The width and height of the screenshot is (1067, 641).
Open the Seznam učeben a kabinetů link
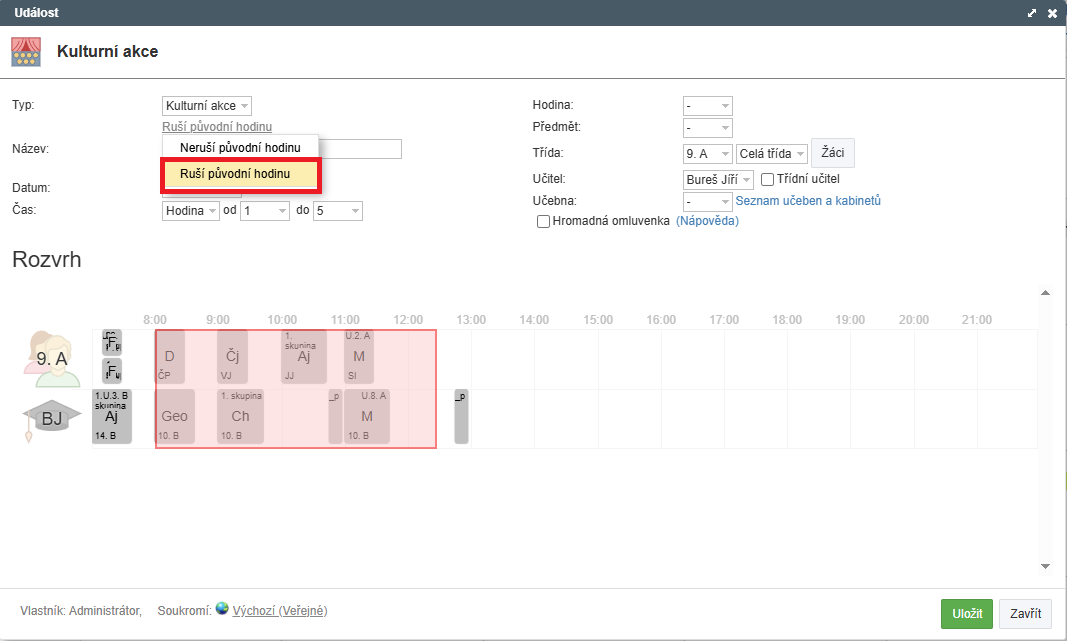coord(808,201)
